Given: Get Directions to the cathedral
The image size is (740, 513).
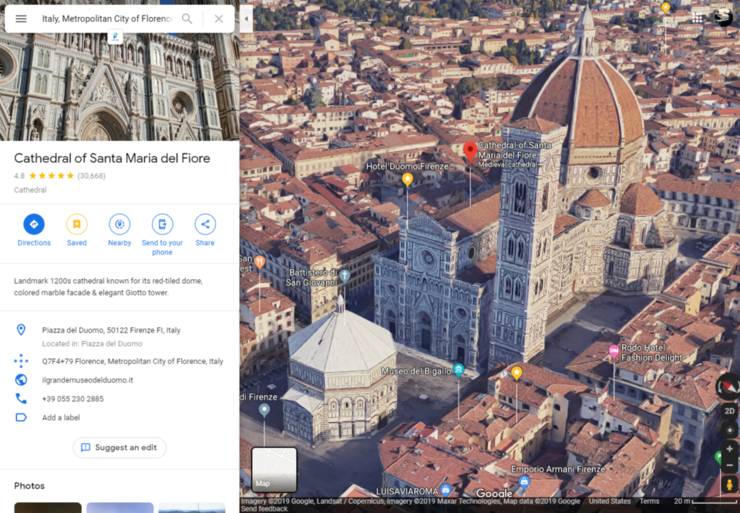Looking at the screenshot, I should coord(34,225).
